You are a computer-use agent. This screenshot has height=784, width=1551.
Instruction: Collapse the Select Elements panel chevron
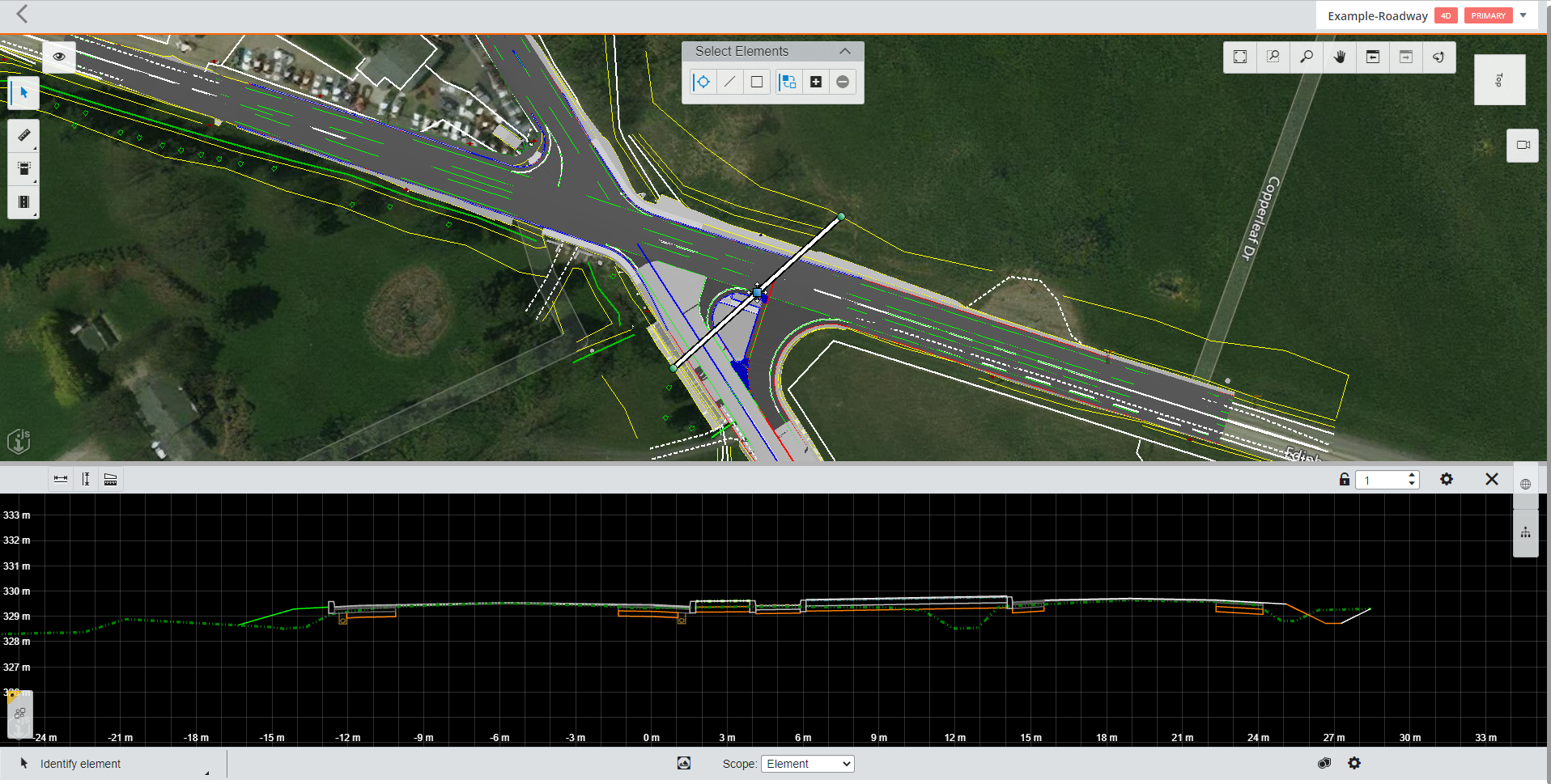coord(845,50)
